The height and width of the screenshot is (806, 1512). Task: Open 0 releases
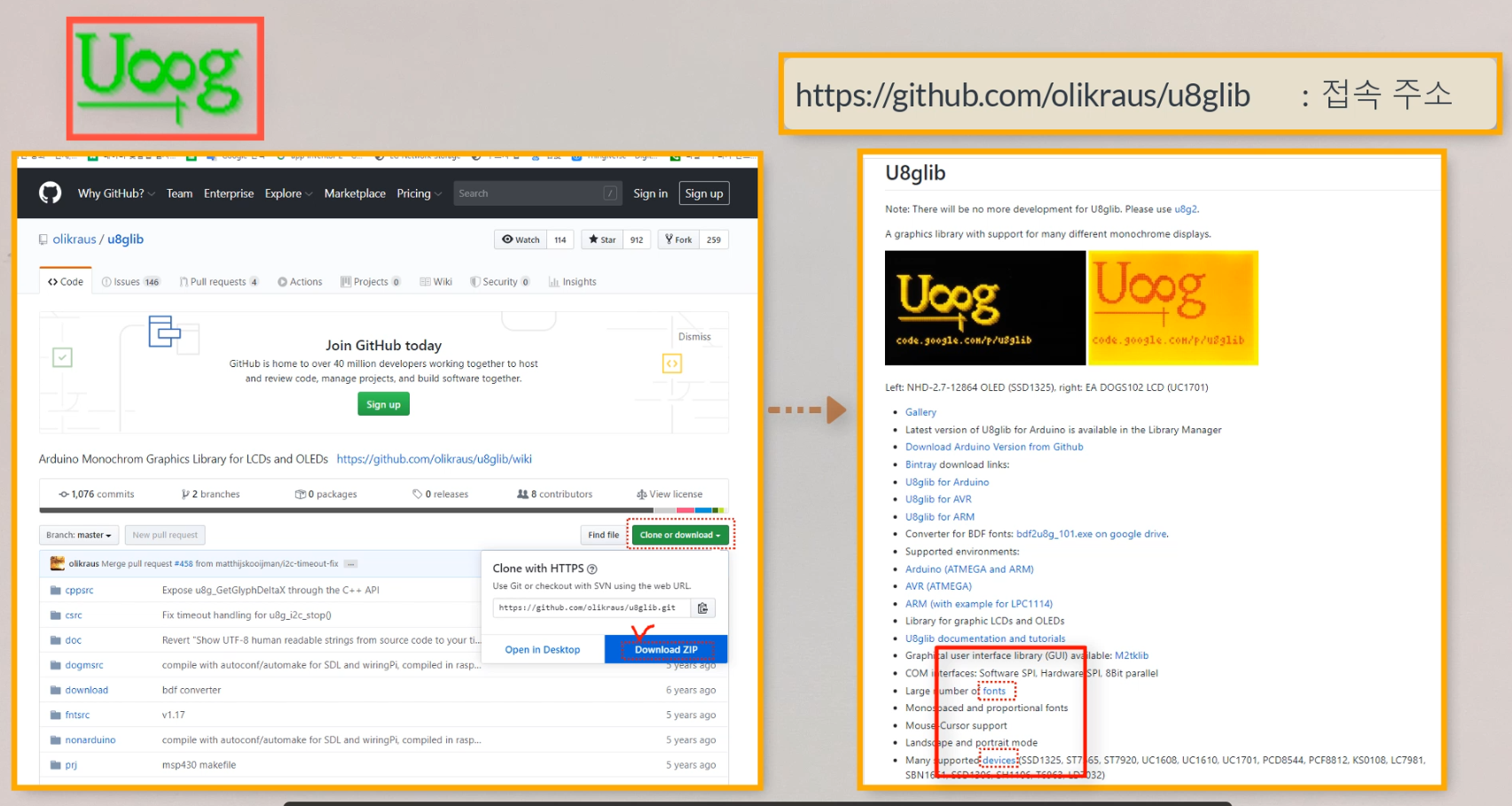click(441, 494)
